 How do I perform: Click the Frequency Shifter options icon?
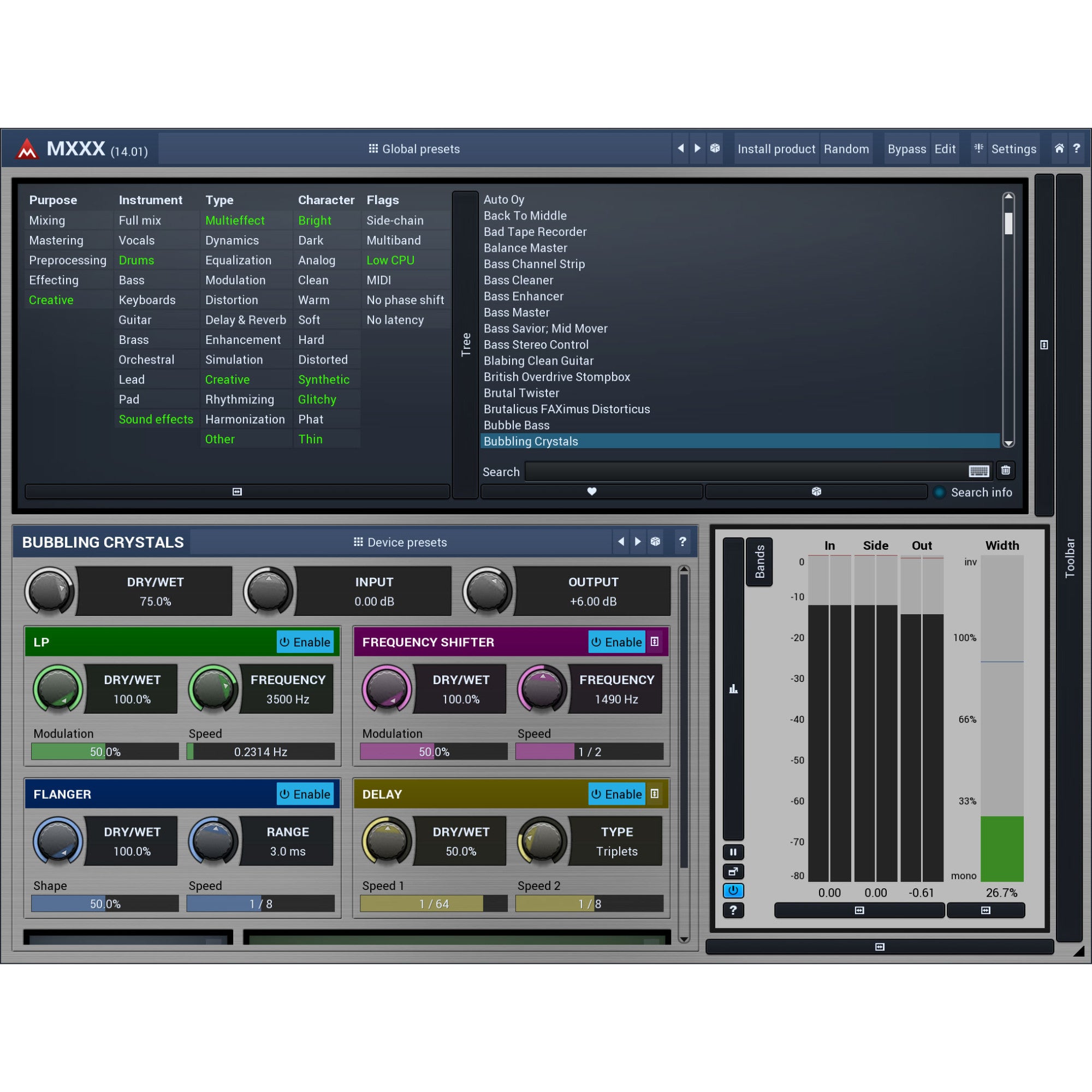point(655,642)
